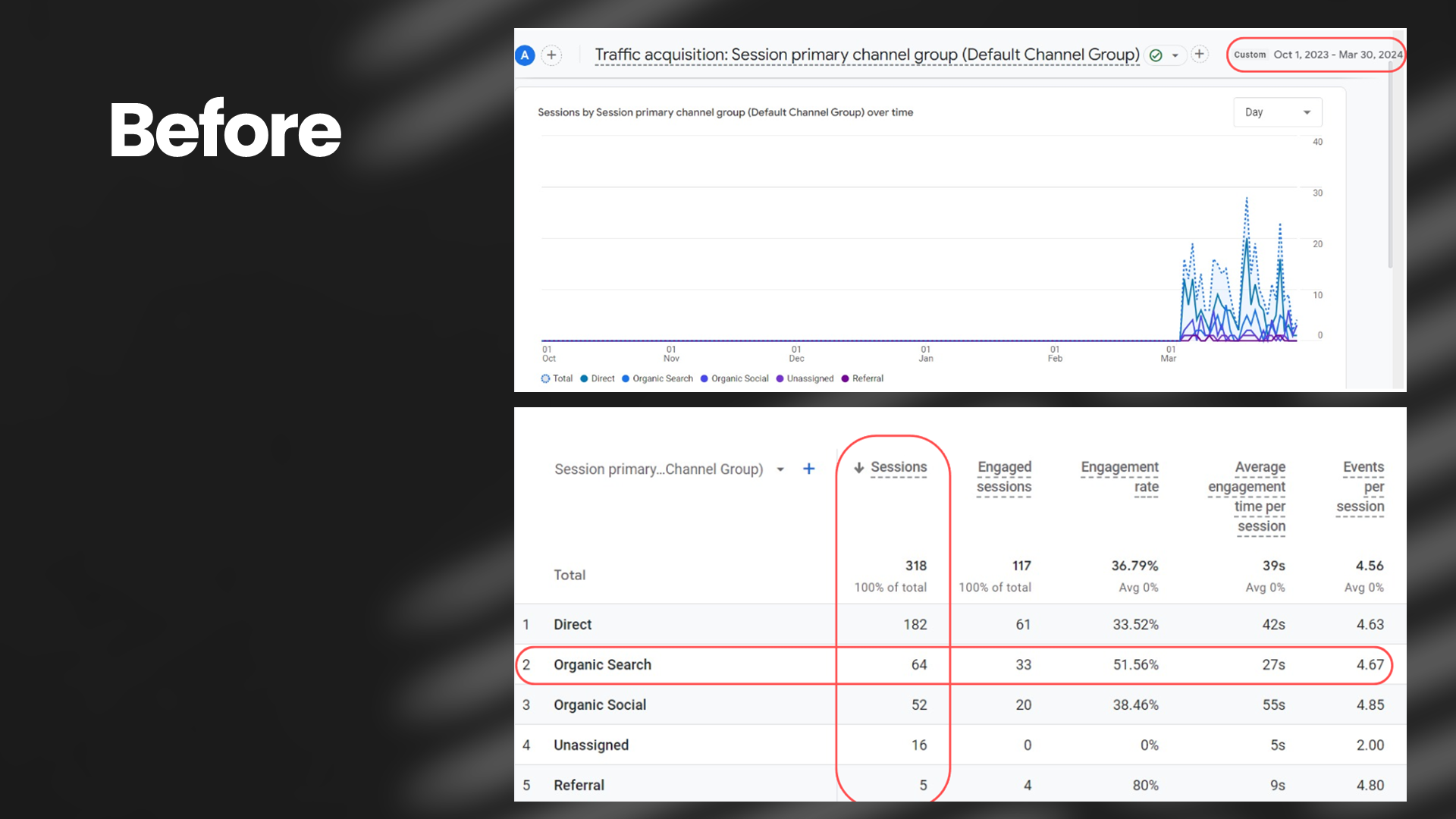Image resolution: width=1456 pixels, height=819 pixels.
Task: Open the custom date range picker
Action: (1316, 55)
